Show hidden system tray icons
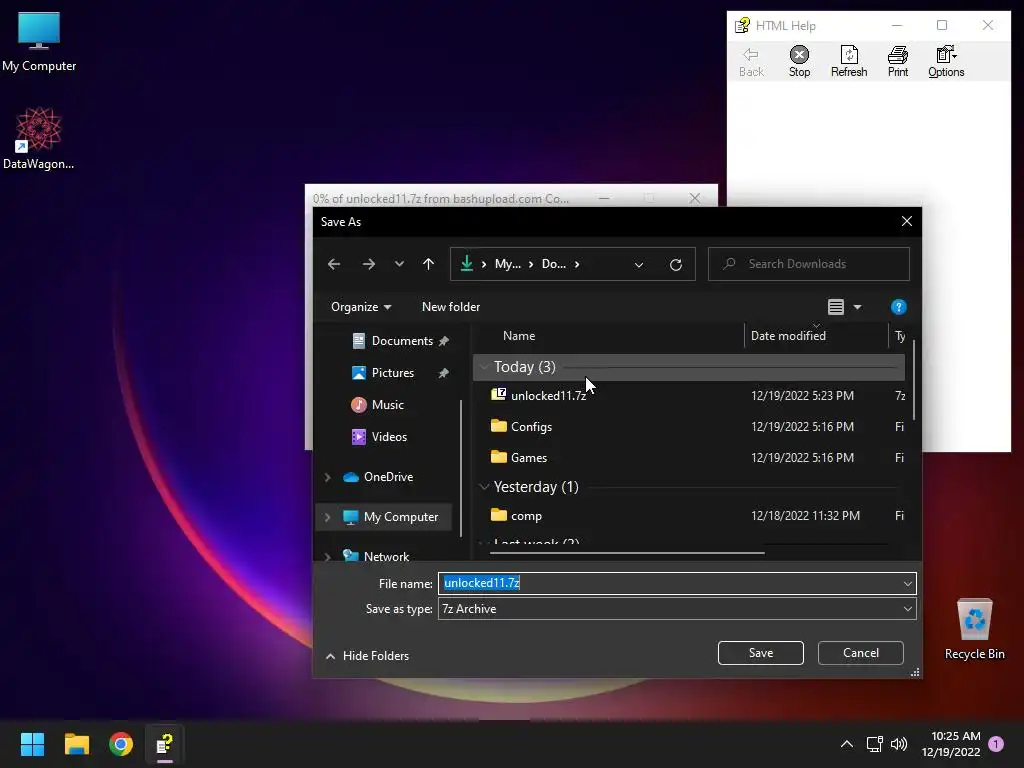Screen dimensions: 1024x768 [x=846, y=744]
